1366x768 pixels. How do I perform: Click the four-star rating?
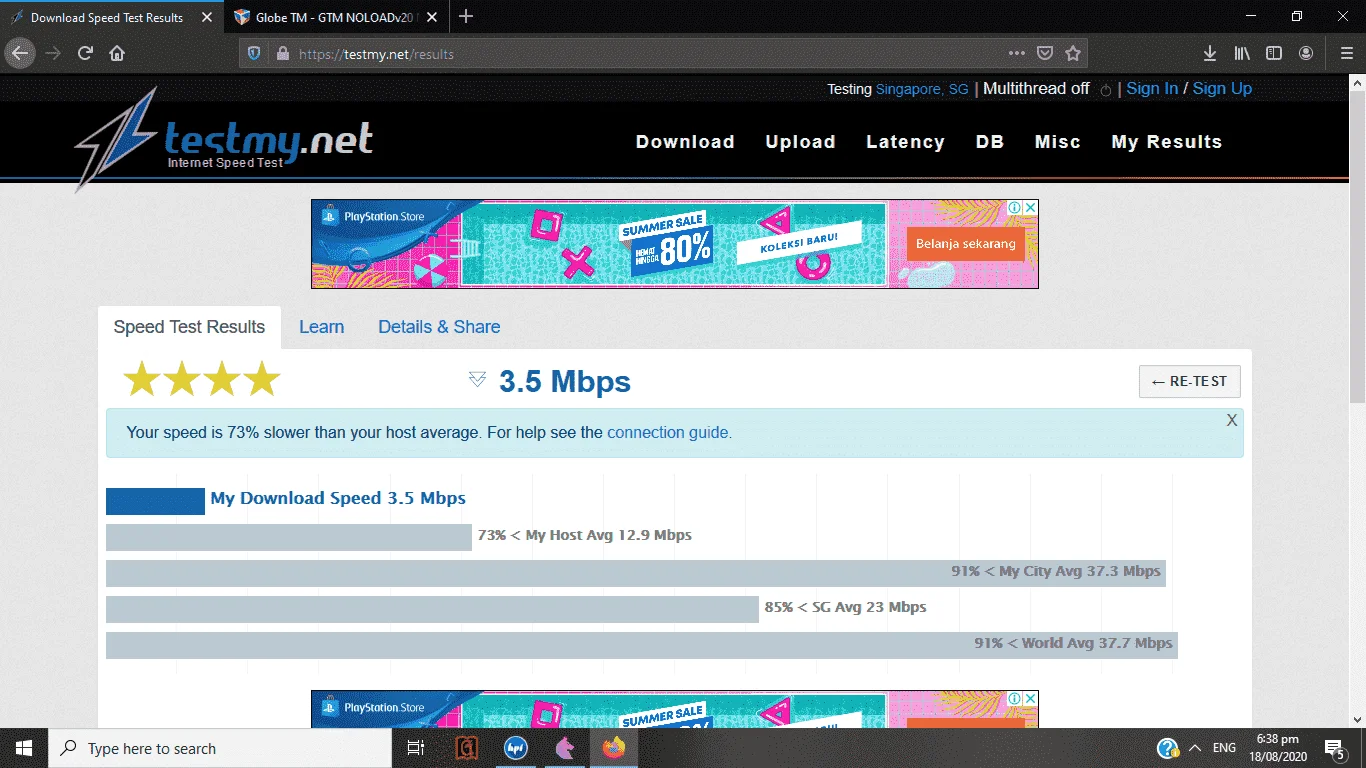[x=201, y=379]
